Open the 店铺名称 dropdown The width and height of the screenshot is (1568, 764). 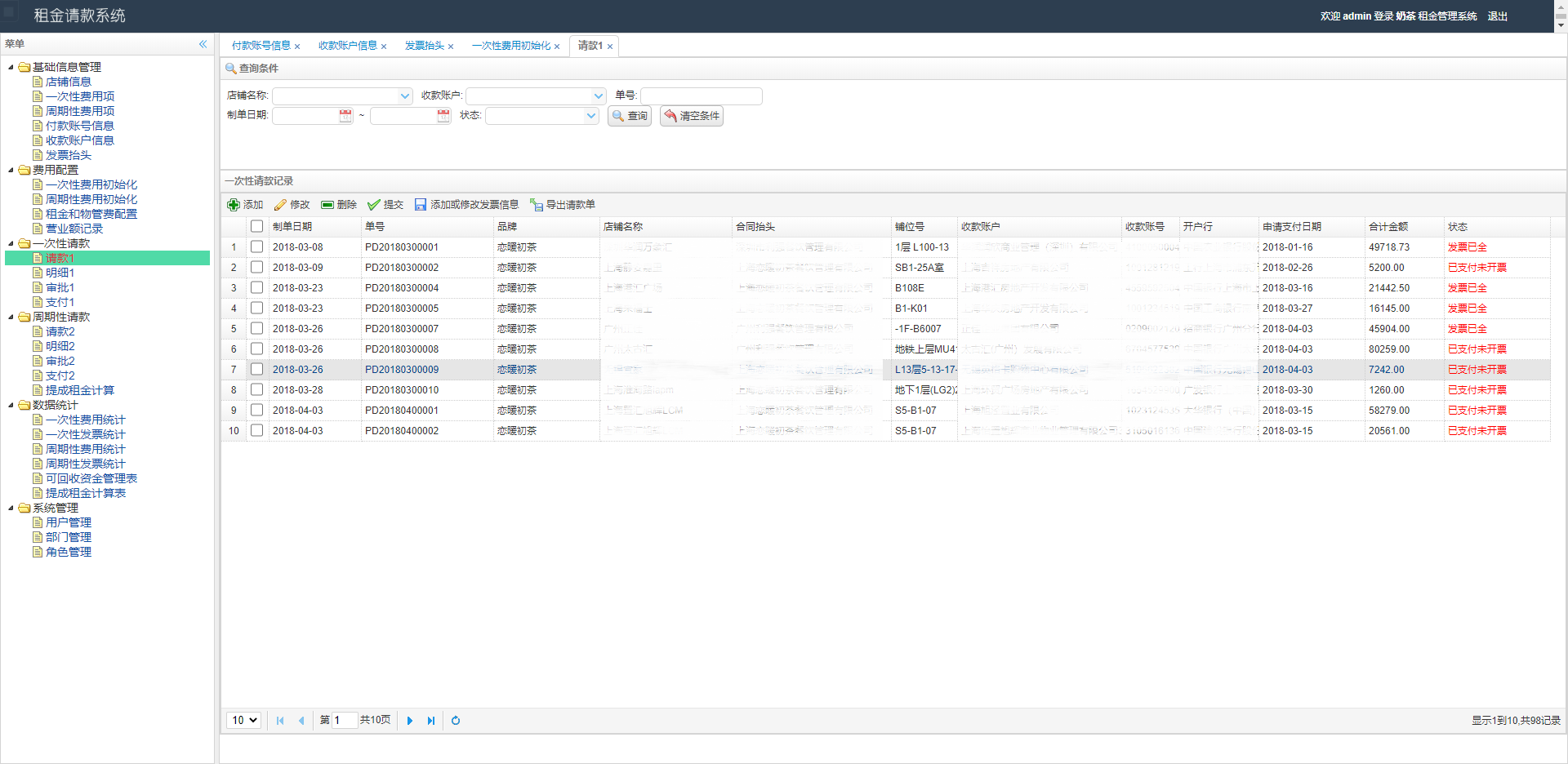tap(405, 96)
